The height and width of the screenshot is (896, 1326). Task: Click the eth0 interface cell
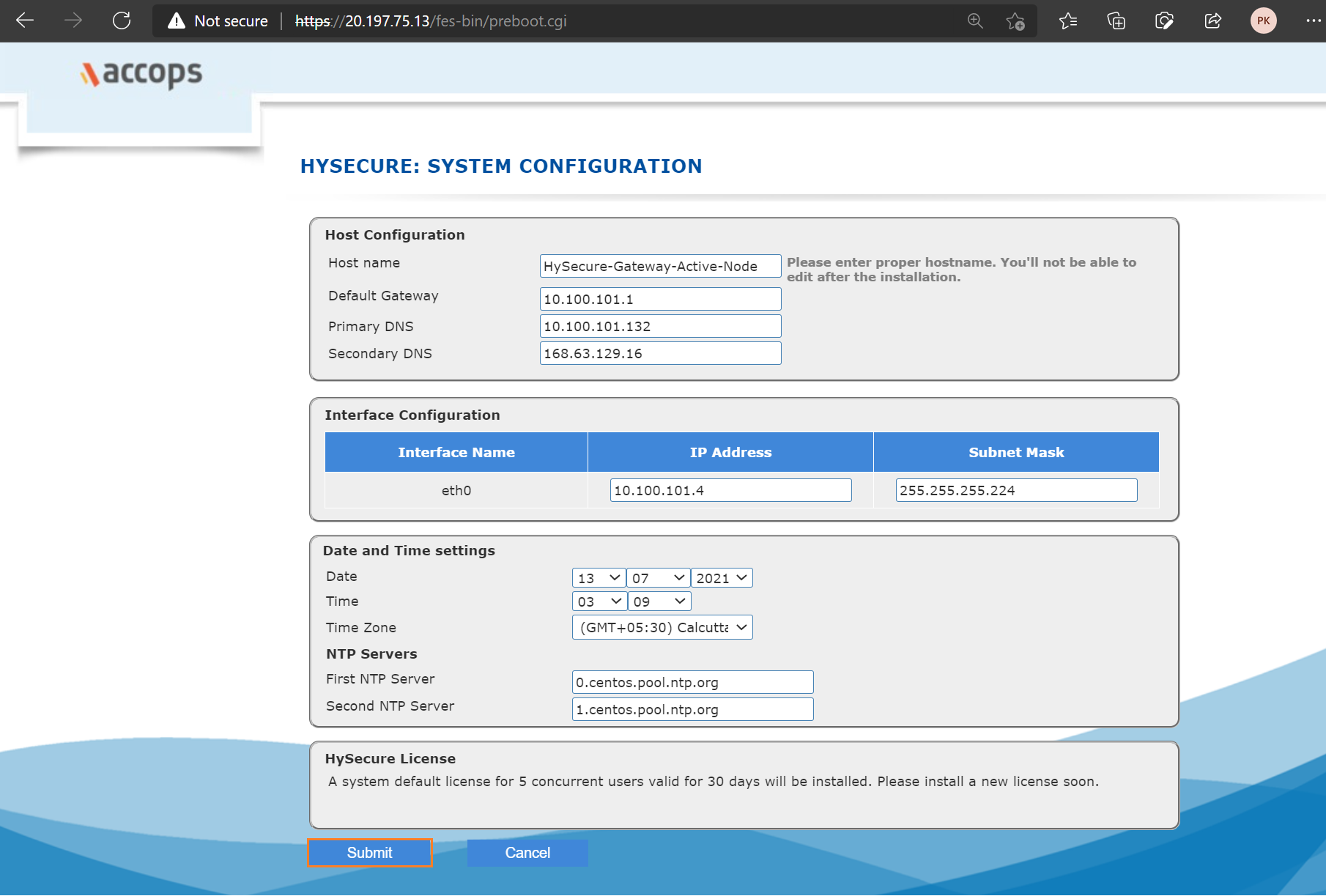click(x=456, y=490)
